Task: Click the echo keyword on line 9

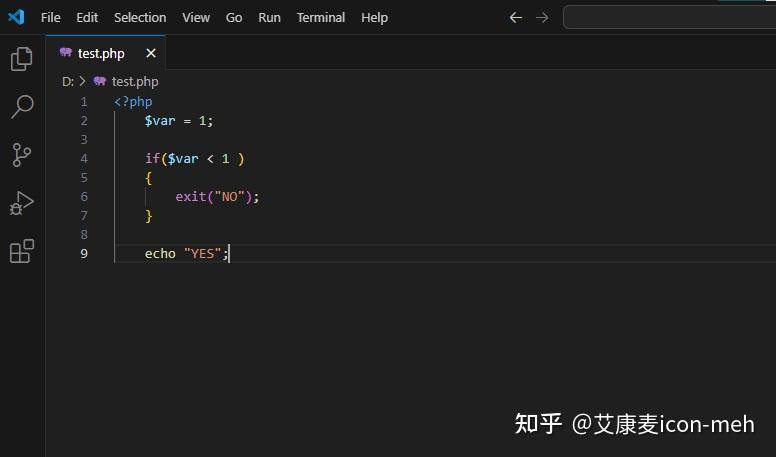Action: pyautogui.click(x=160, y=254)
